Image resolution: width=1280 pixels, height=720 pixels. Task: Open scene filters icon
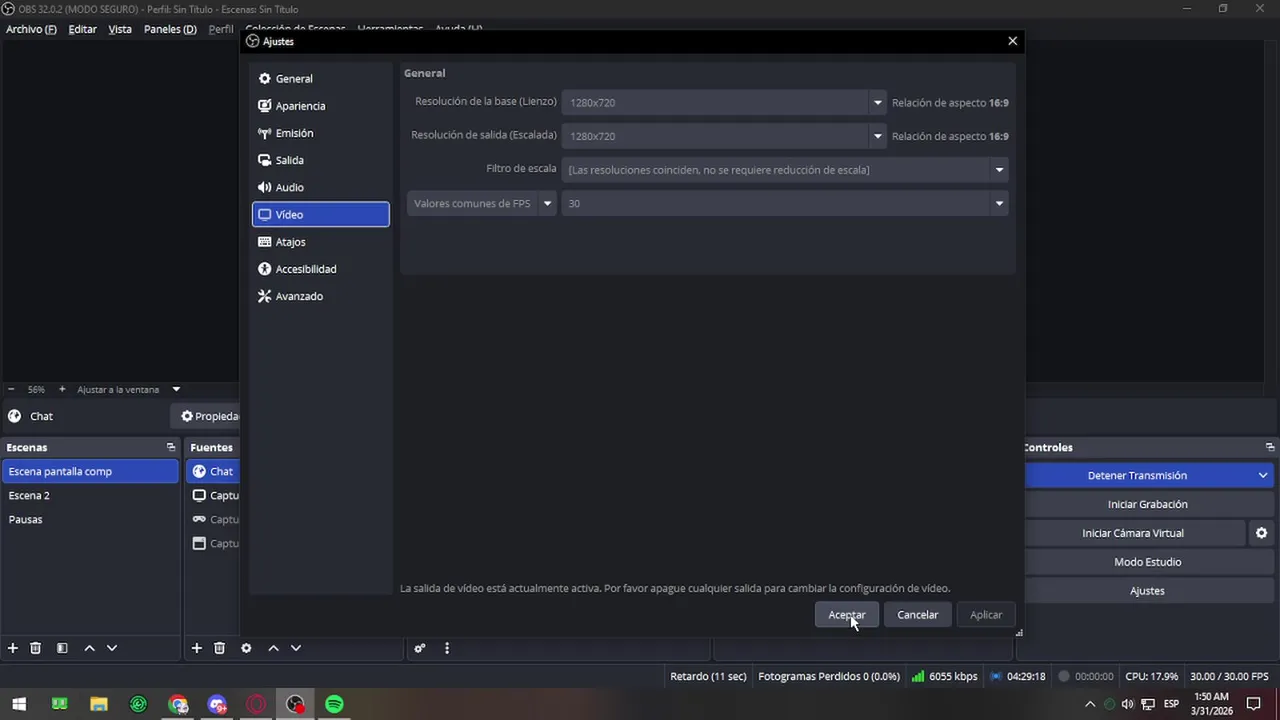(x=62, y=648)
